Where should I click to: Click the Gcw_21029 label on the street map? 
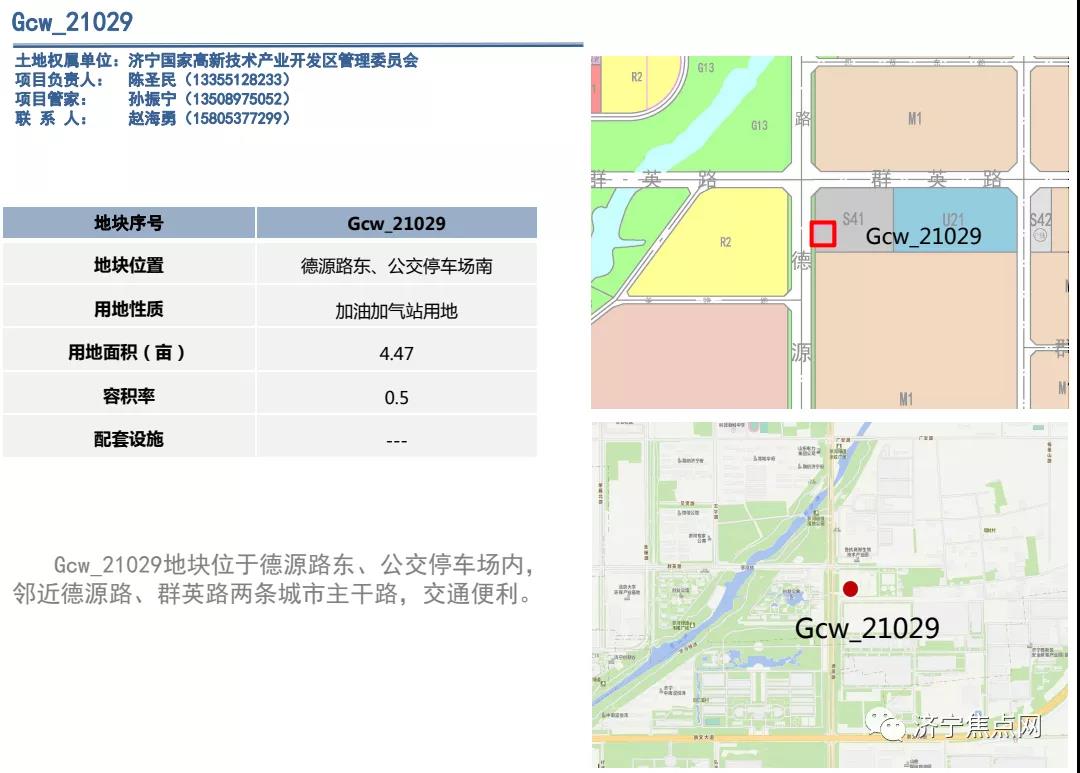pos(866,628)
